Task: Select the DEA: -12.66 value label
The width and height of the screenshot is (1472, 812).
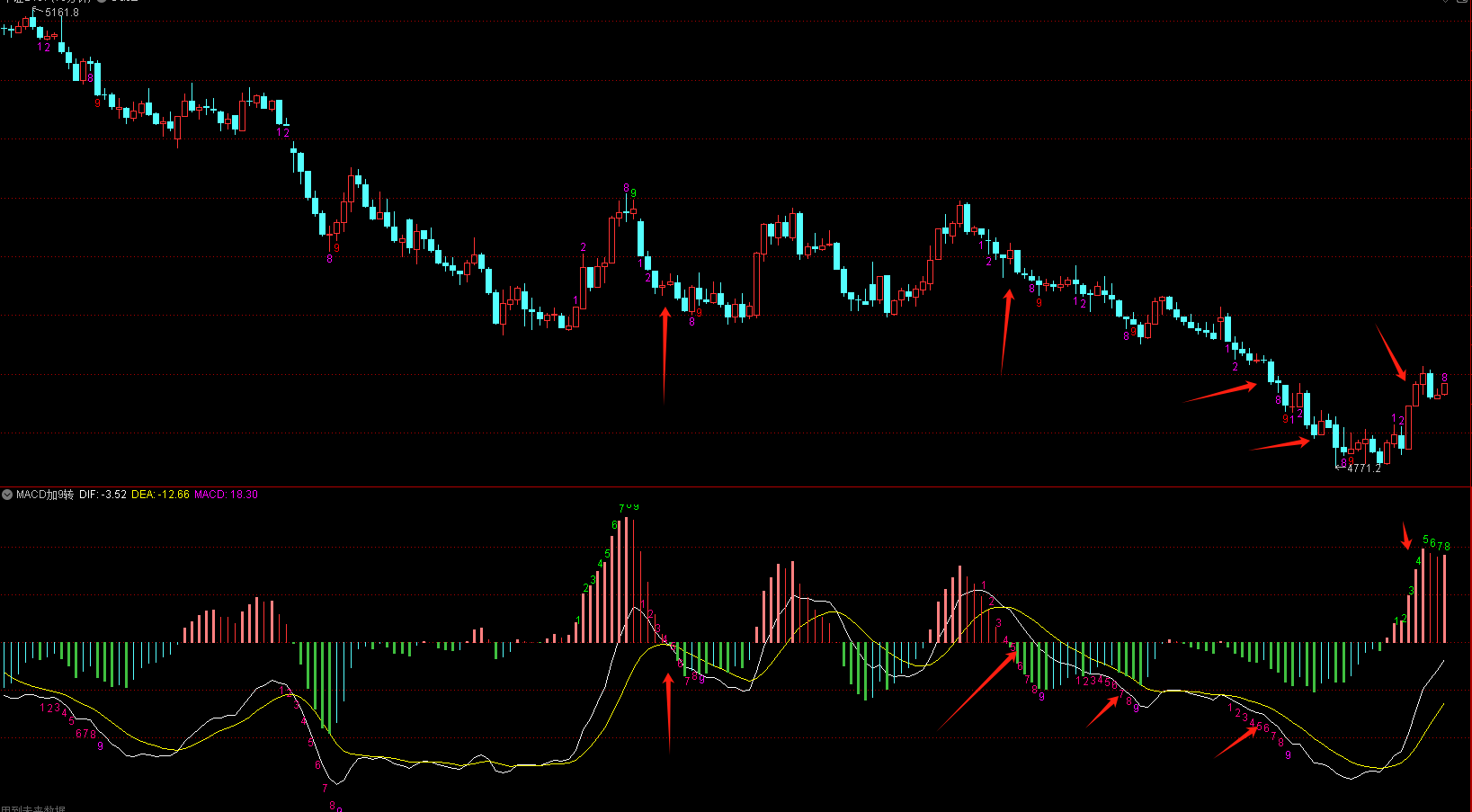Action: click(x=160, y=495)
